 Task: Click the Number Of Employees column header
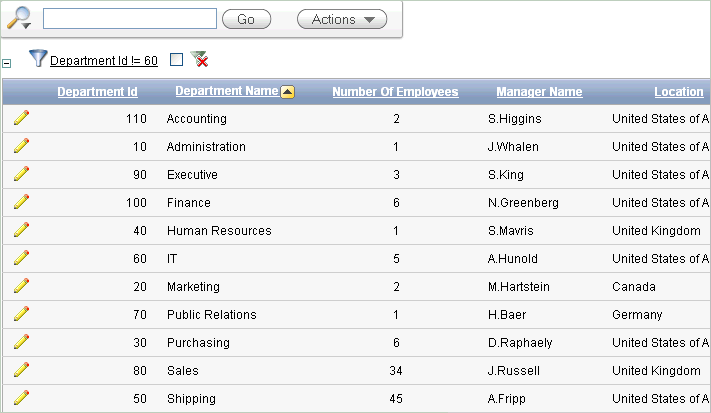click(x=395, y=92)
